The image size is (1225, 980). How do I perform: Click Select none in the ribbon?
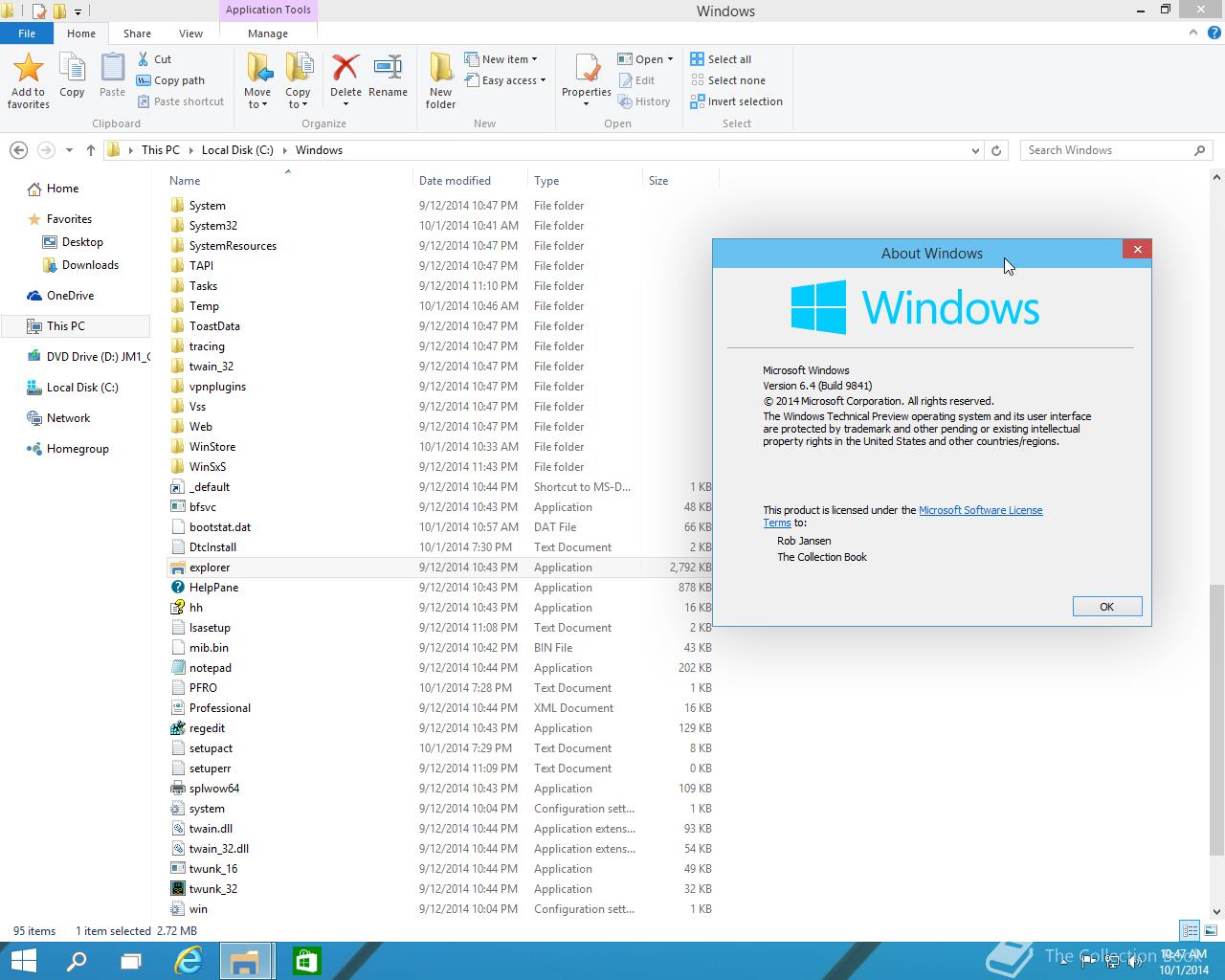tap(727, 80)
